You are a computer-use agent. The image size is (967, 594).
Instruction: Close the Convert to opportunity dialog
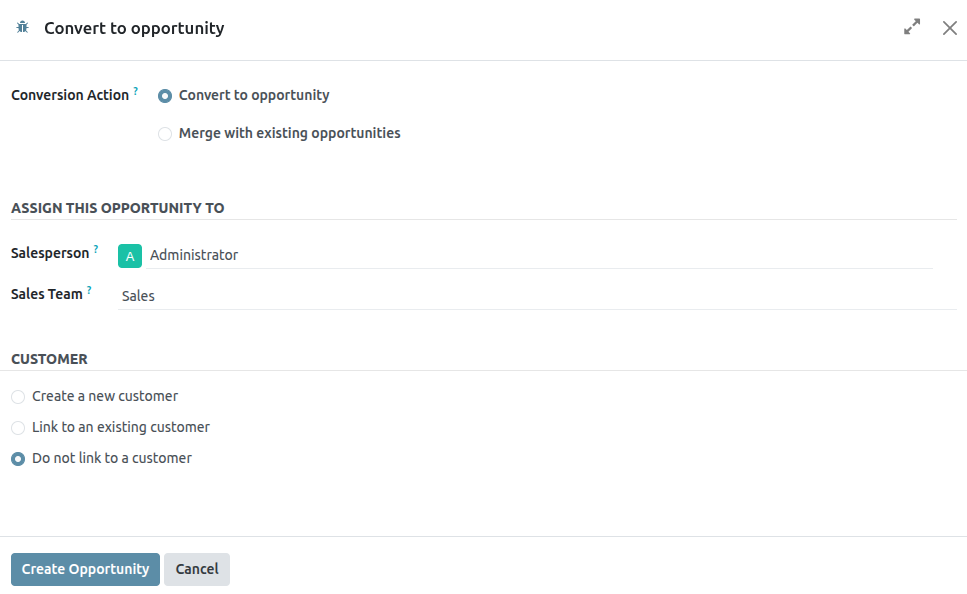[950, 28]
